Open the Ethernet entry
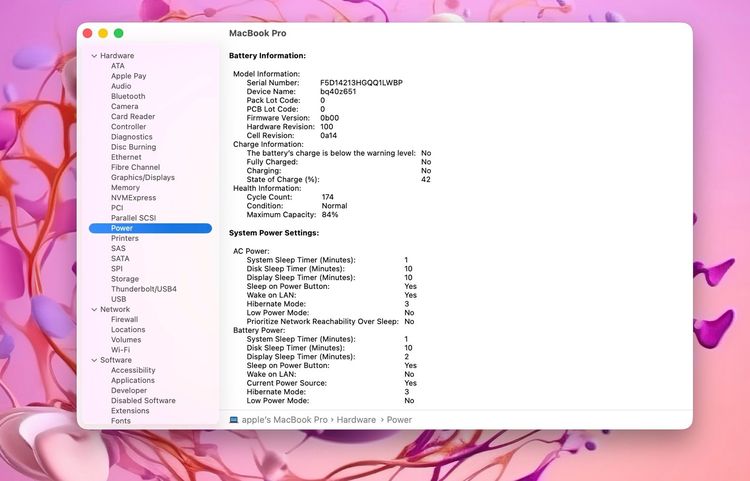The height and width of the screenshot is (481, 750). [126, 157]
